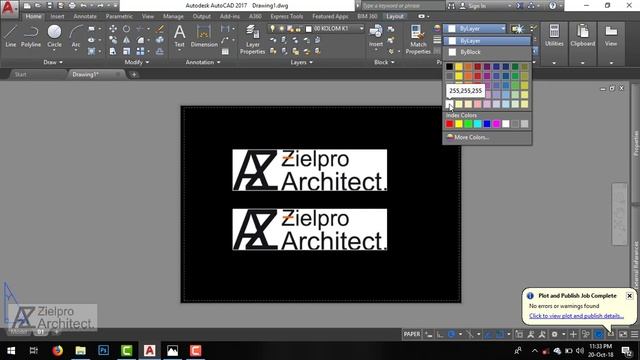Switch to the Insert ribbon tab
This screenshot has height=360, width=640.
point(58,16)
